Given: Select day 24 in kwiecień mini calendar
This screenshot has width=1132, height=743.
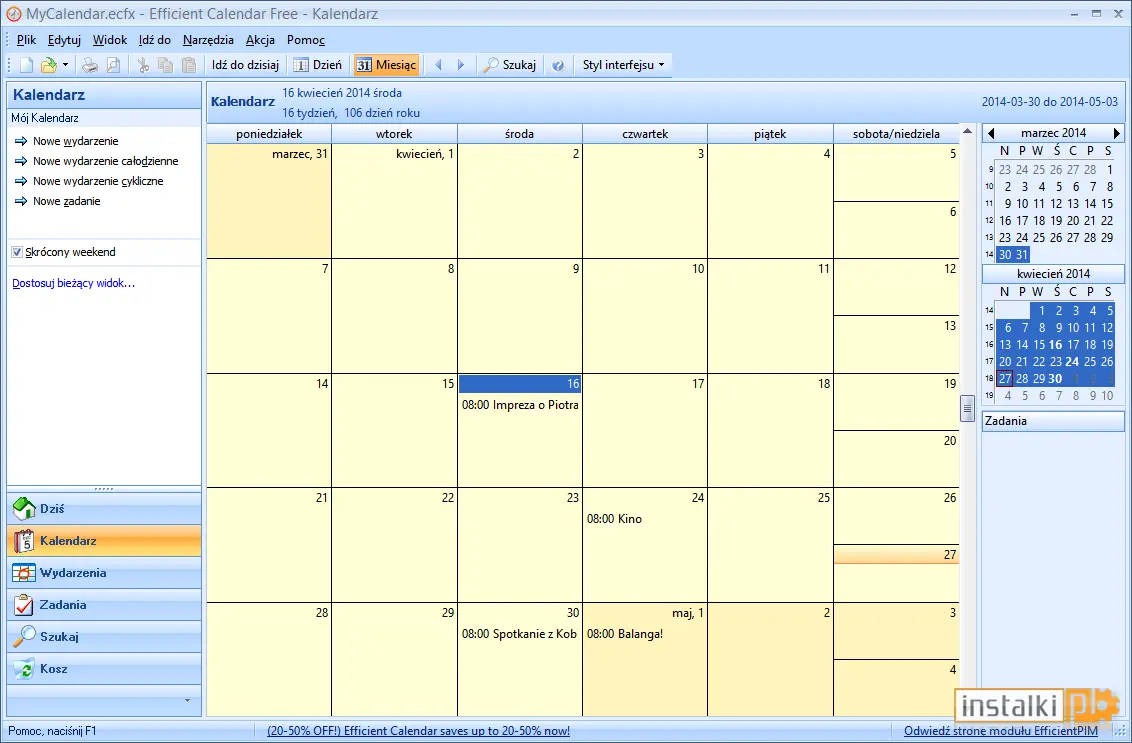Looking at the screenshot, I should [1072, 362].
